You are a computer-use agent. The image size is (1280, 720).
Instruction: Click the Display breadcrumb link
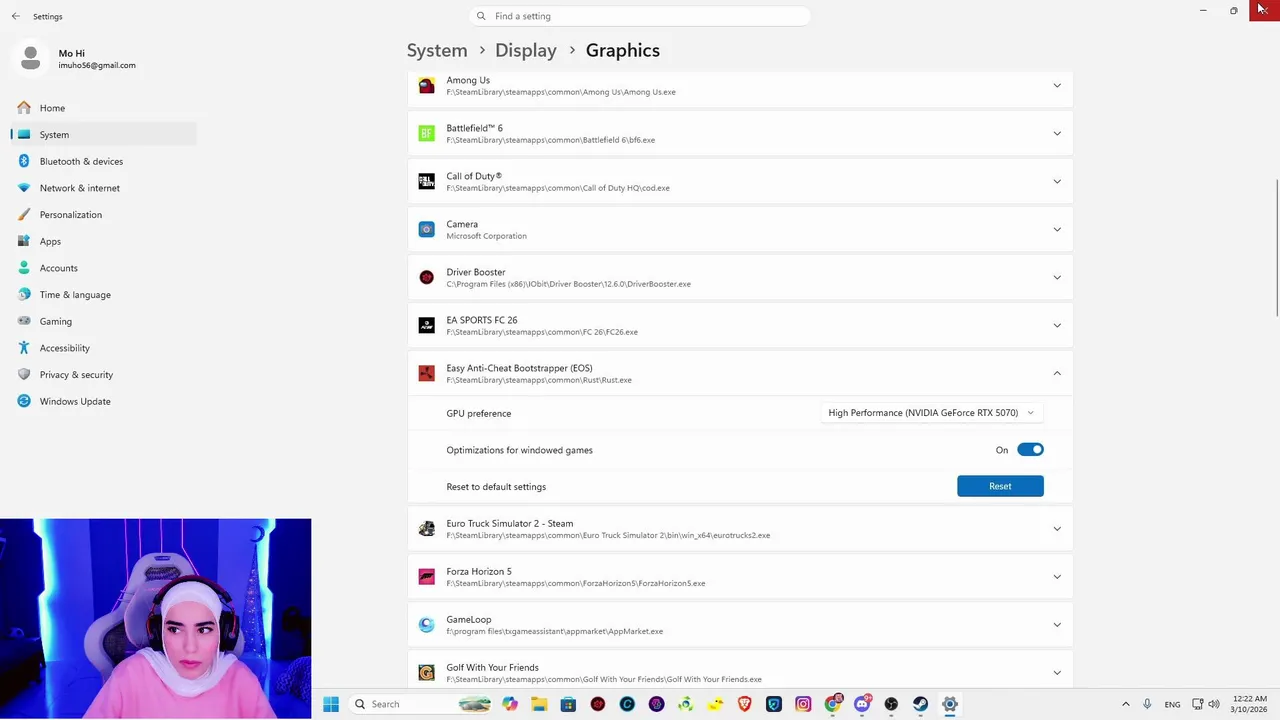tap(526, 50)
